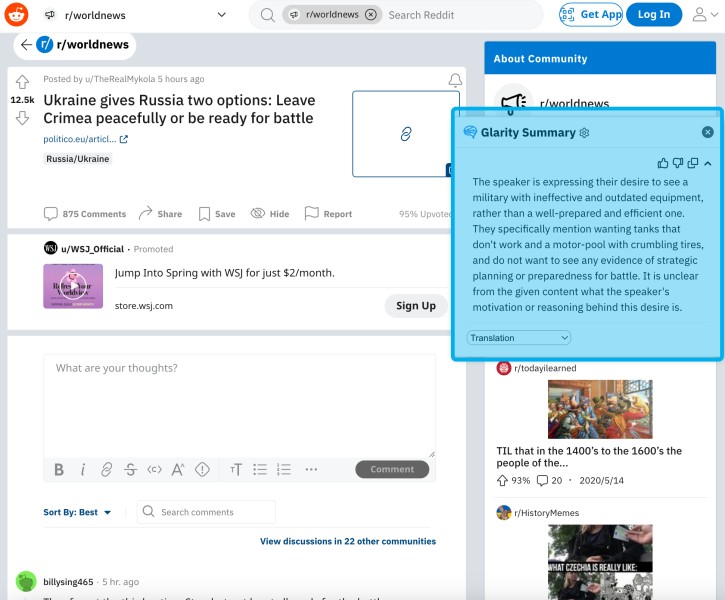Expand the r/worldnews community dropdown in header

221,15
